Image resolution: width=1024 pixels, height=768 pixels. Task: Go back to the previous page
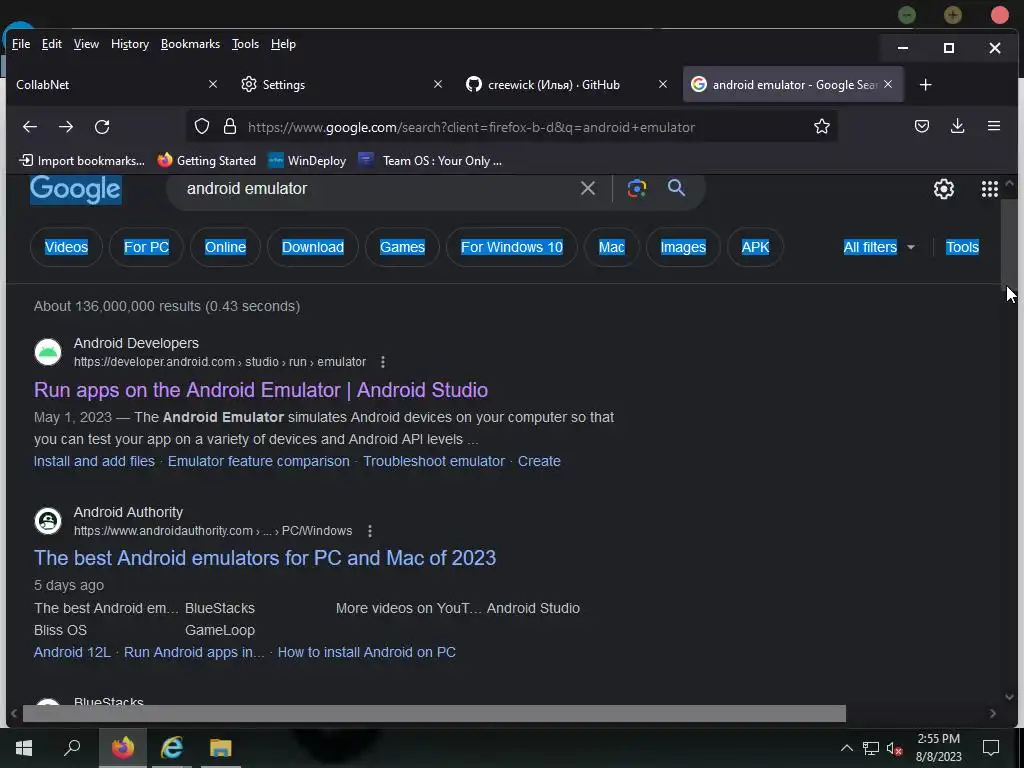[x=30, y=127]
